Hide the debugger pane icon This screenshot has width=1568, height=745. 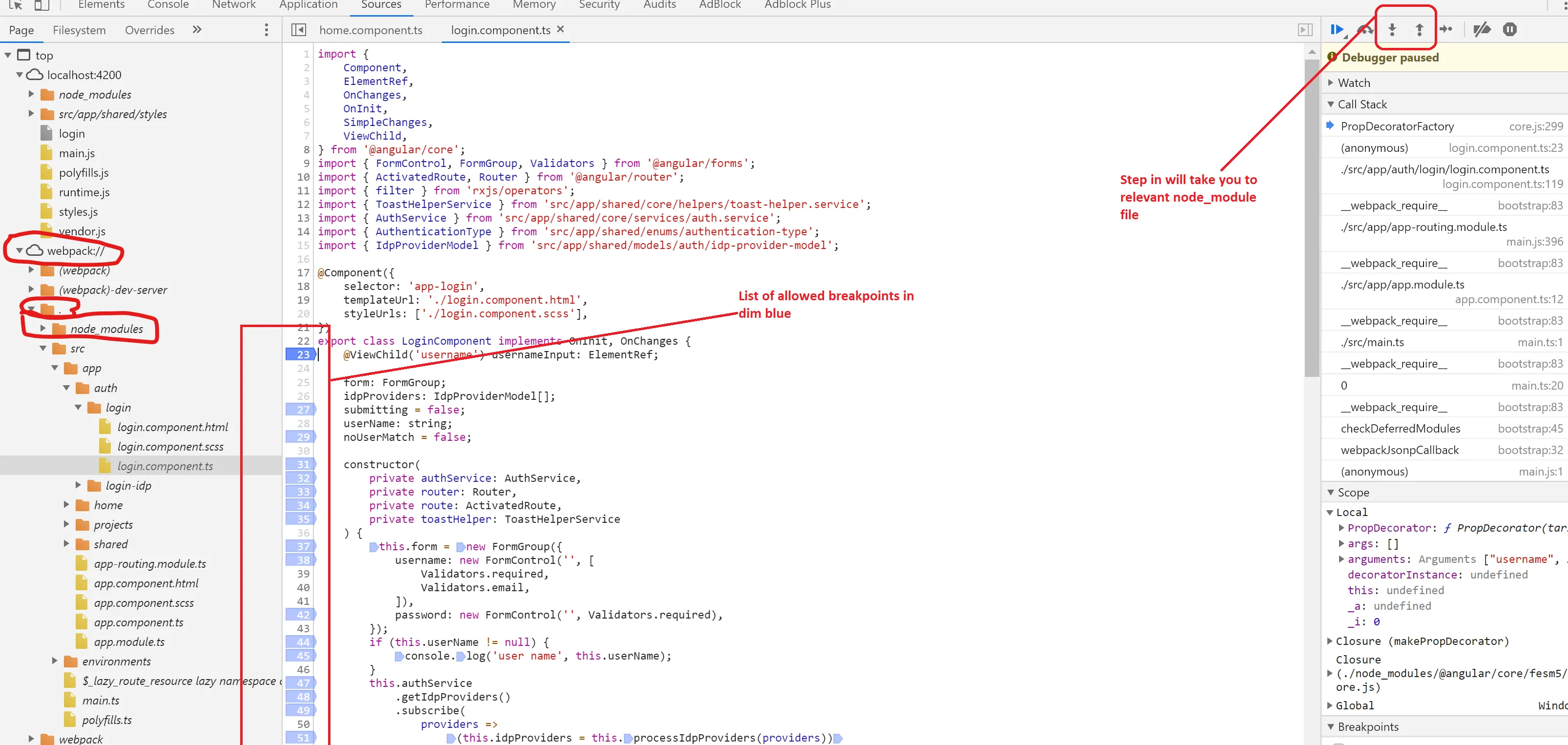[x=1305, y=30]
